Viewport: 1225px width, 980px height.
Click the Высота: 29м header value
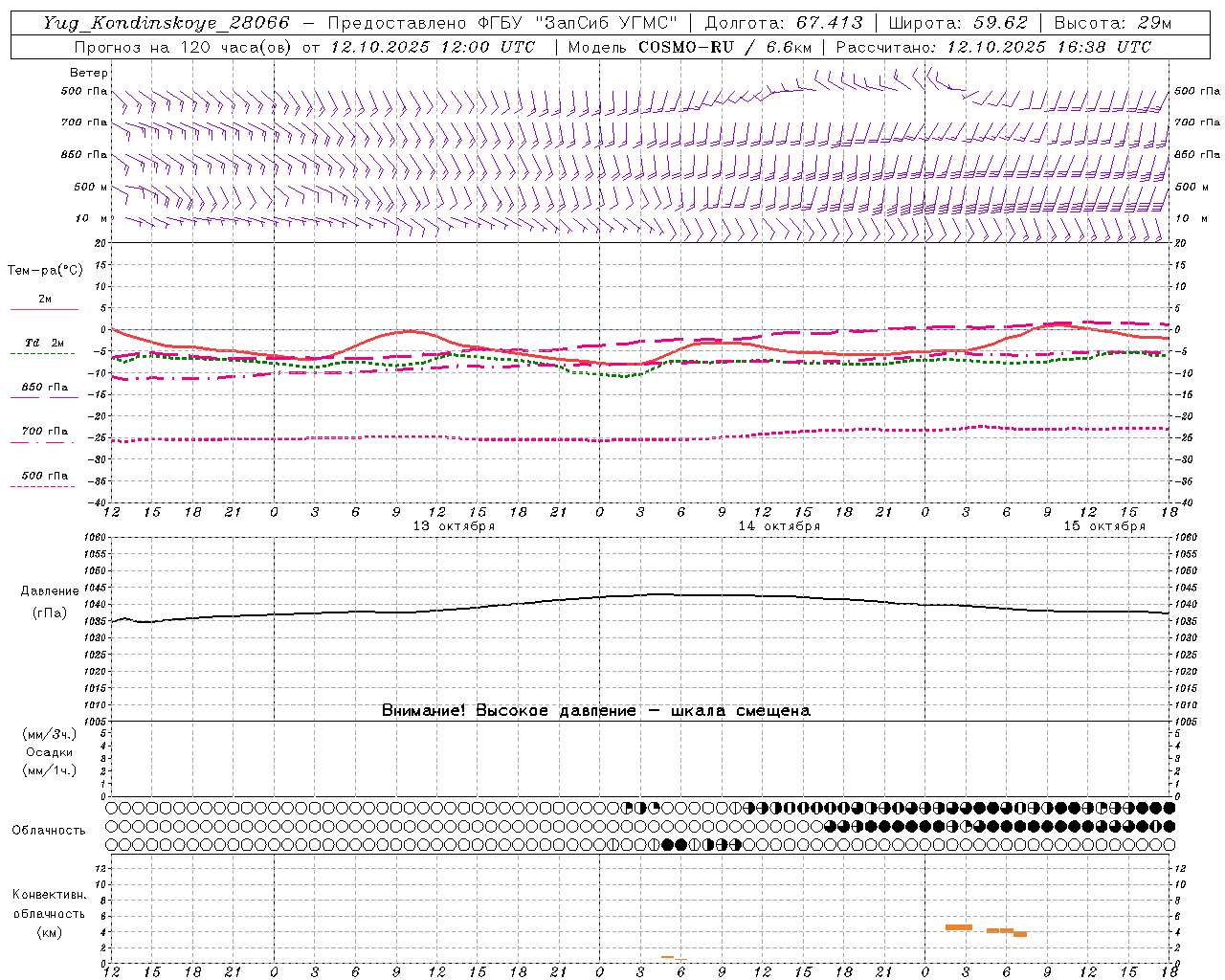1112,23
